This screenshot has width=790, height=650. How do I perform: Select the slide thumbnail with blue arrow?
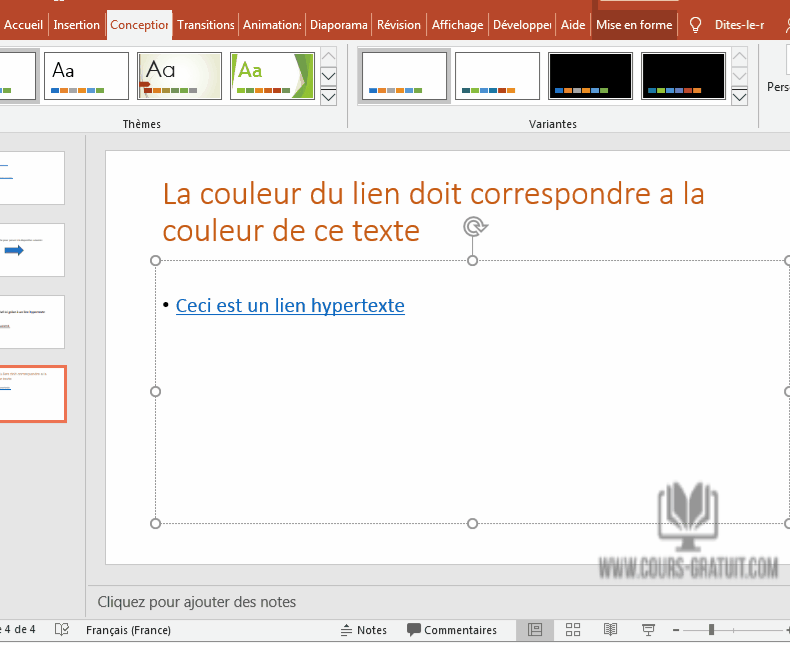pyautogui.click(x=32, y=250)
